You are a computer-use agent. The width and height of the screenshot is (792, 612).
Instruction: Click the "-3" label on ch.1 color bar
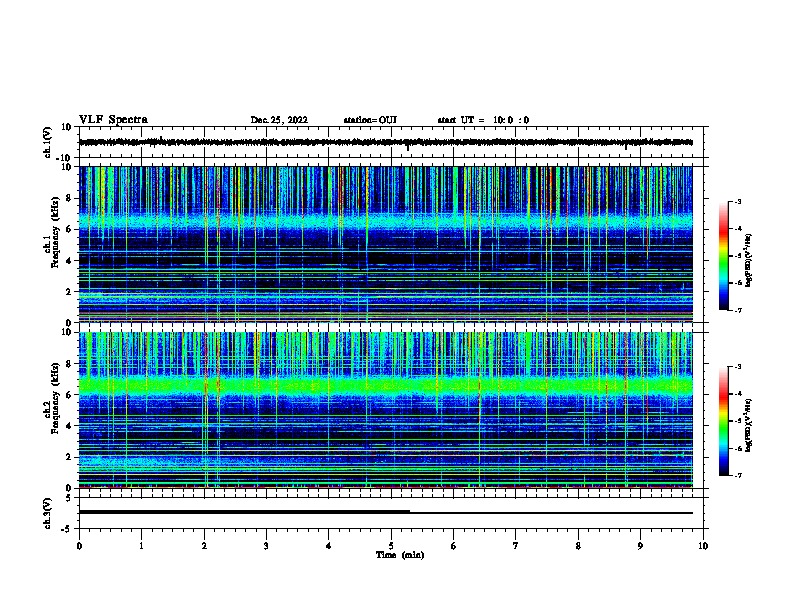point(738,202)
